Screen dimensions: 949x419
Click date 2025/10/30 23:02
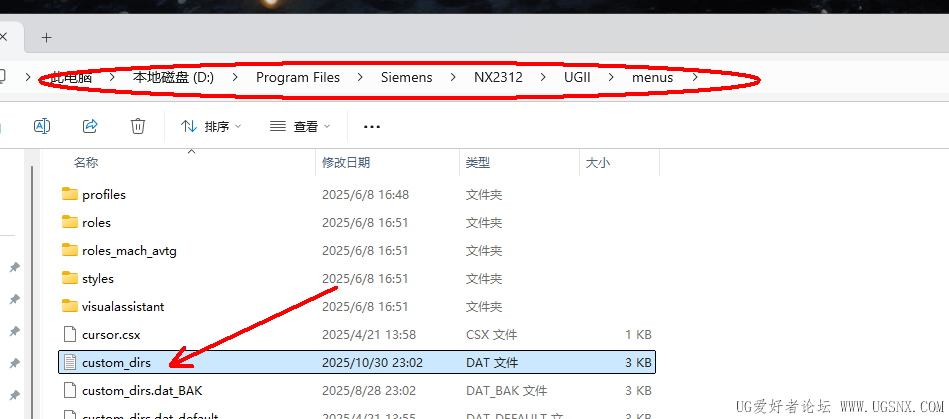[x=372, y=363]
